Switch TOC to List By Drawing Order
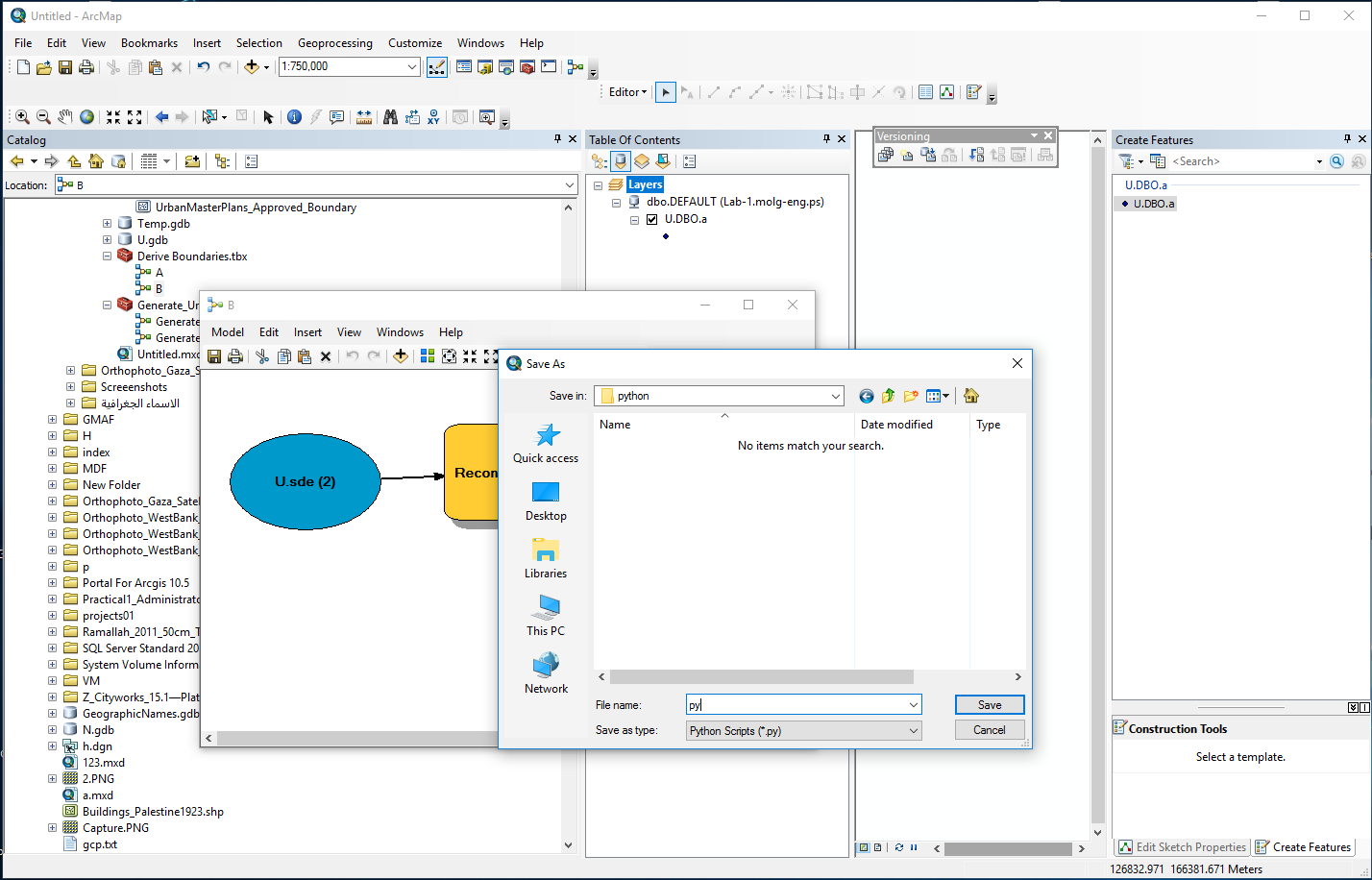1372x880 pixels. click(x=600, y=161)
